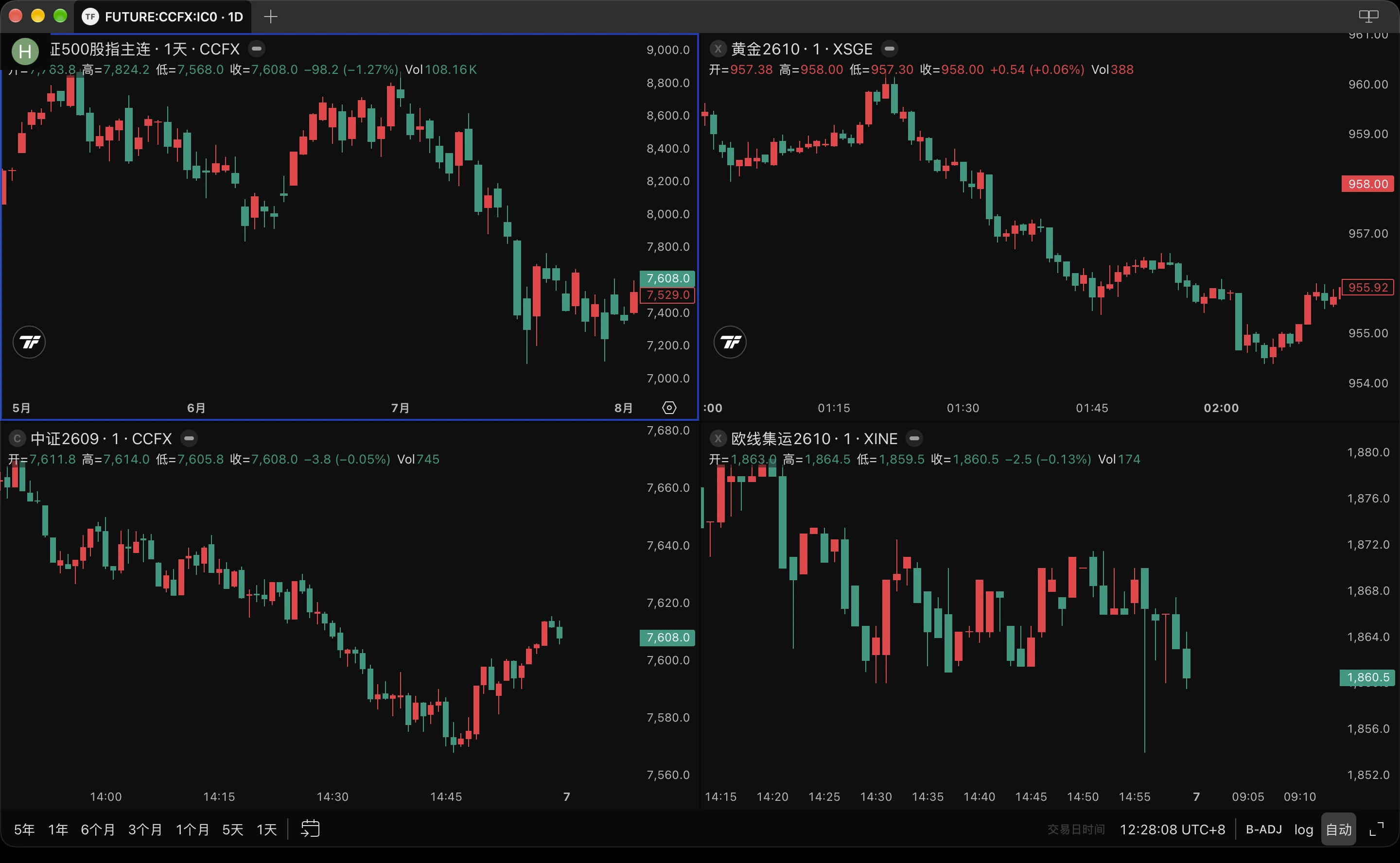Click 1,880.0 on 欧线集运 price axis

tap(1368, 452)
